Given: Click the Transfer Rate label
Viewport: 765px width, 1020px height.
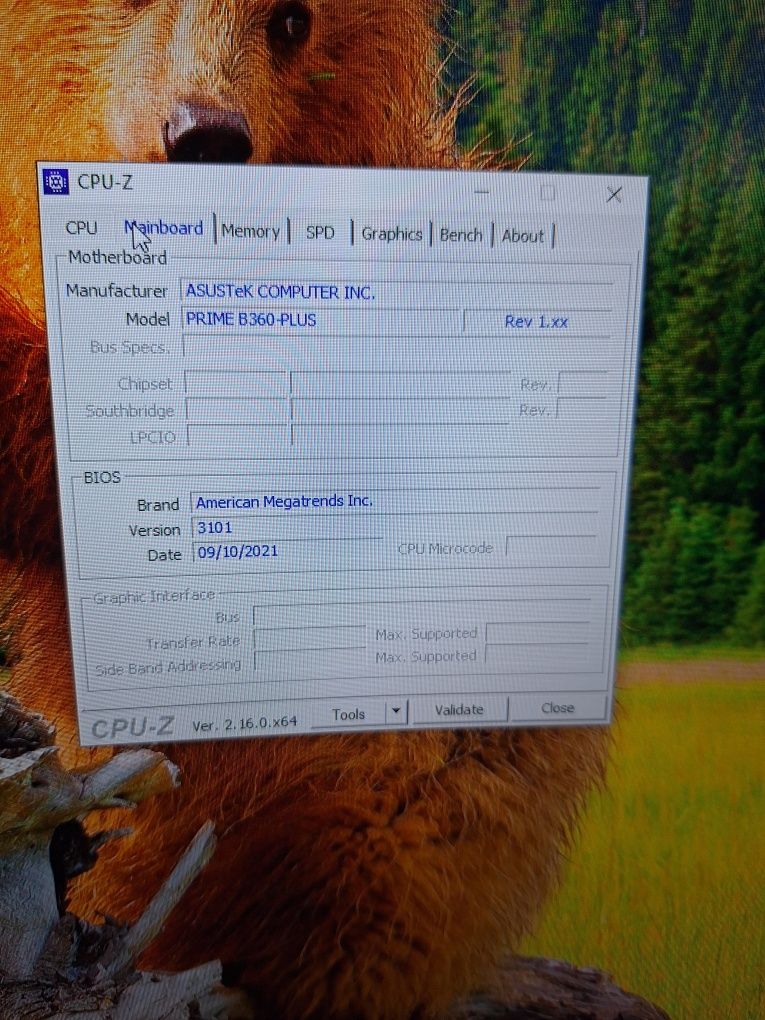Looking at the screenshot, I should (193, 643).
